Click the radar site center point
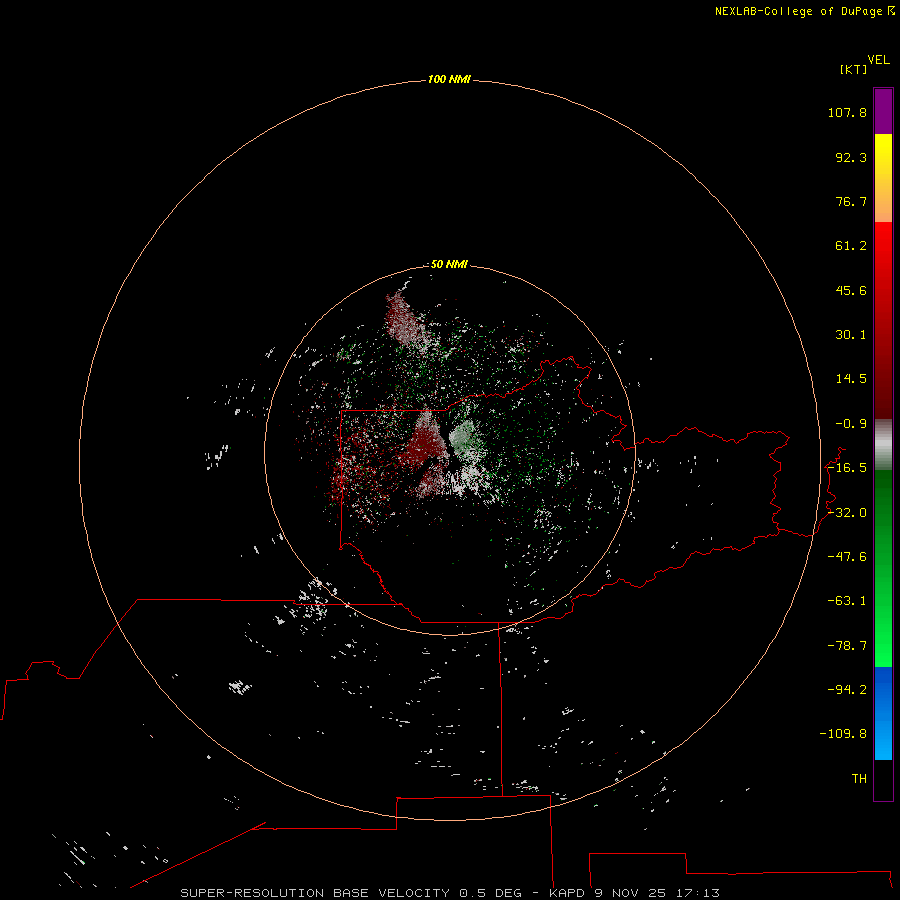The width and height of the screenshot is (900, 900). point(449,451)
